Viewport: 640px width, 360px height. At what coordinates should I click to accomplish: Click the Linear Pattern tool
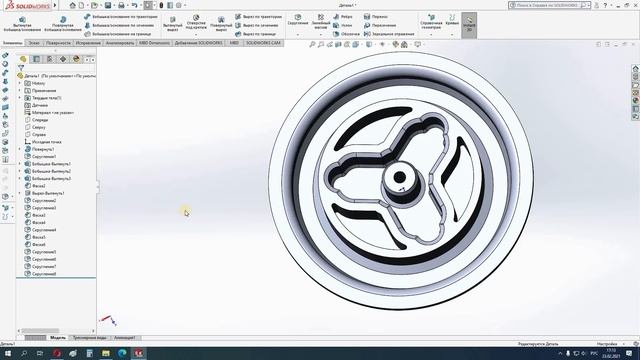pos(321,21)
